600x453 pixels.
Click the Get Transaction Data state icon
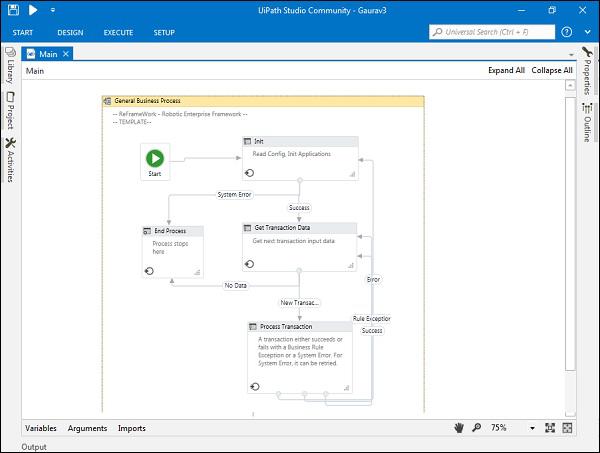(248, 228)
